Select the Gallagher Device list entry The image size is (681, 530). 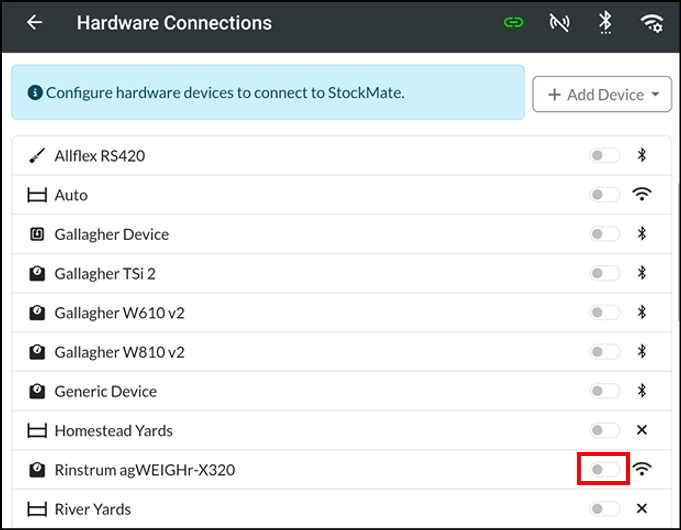[x=342, y=234]
